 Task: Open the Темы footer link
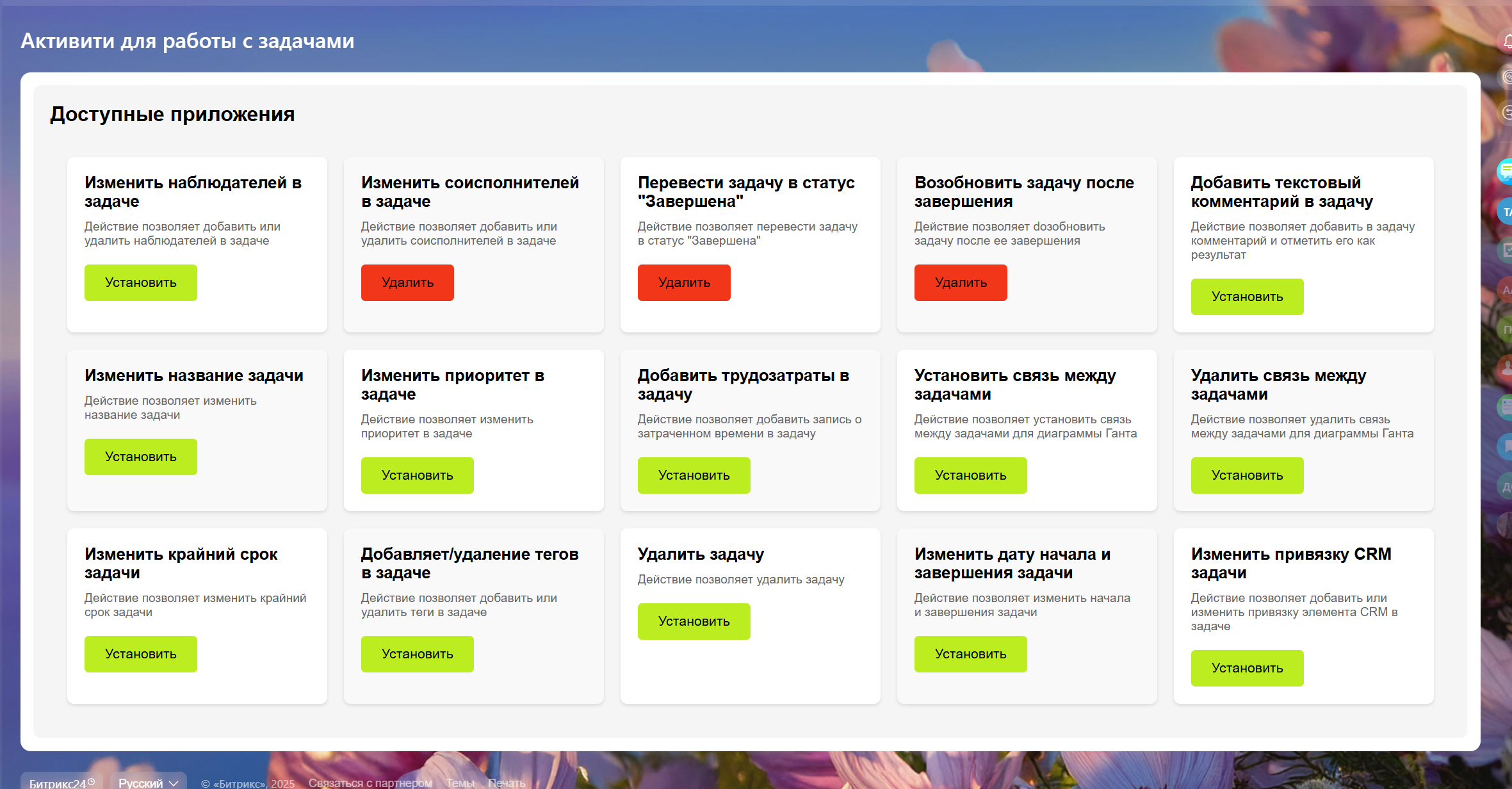pos(460,783)
